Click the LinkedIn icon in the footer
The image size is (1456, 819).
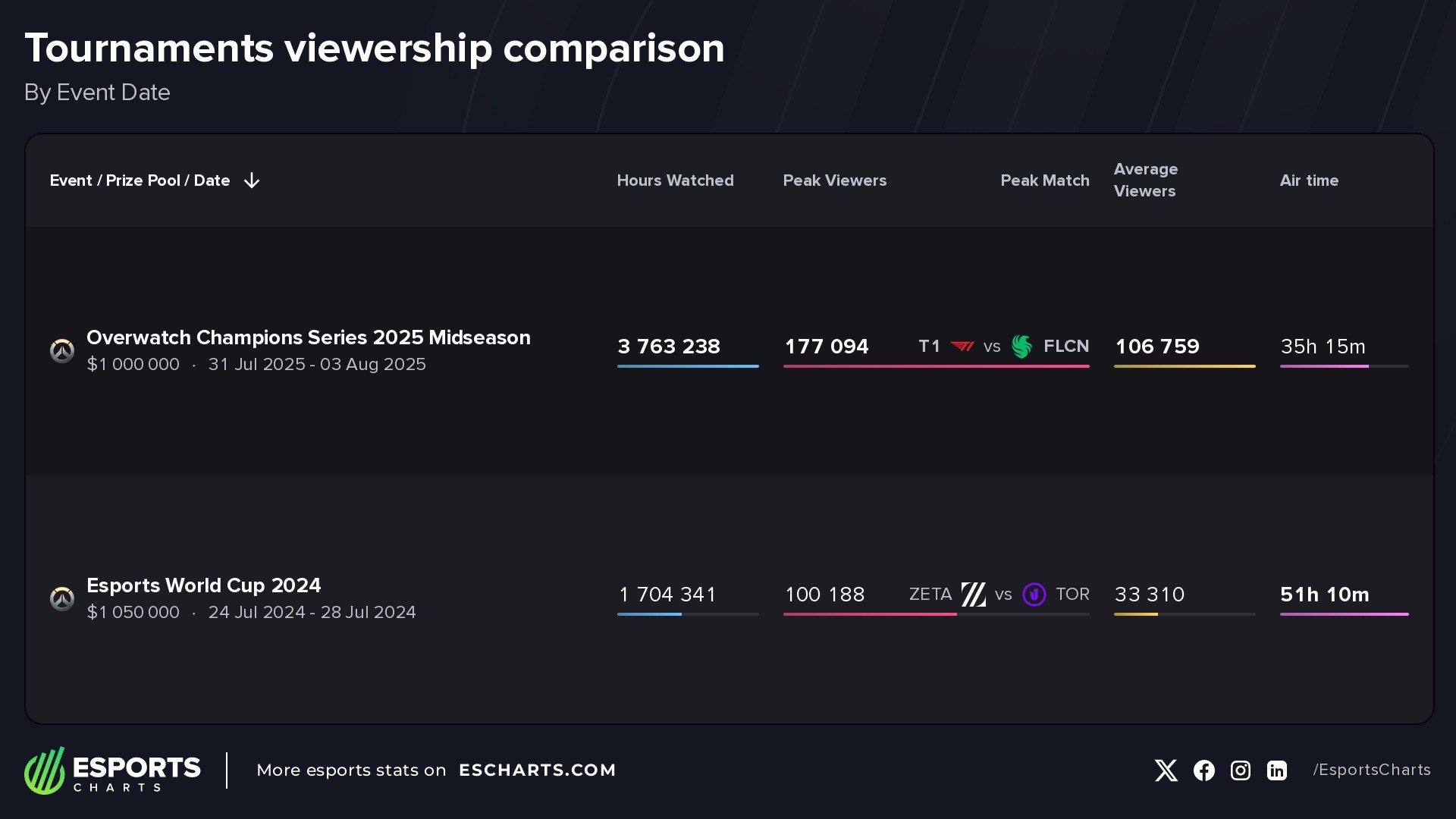click(1276, 770)
